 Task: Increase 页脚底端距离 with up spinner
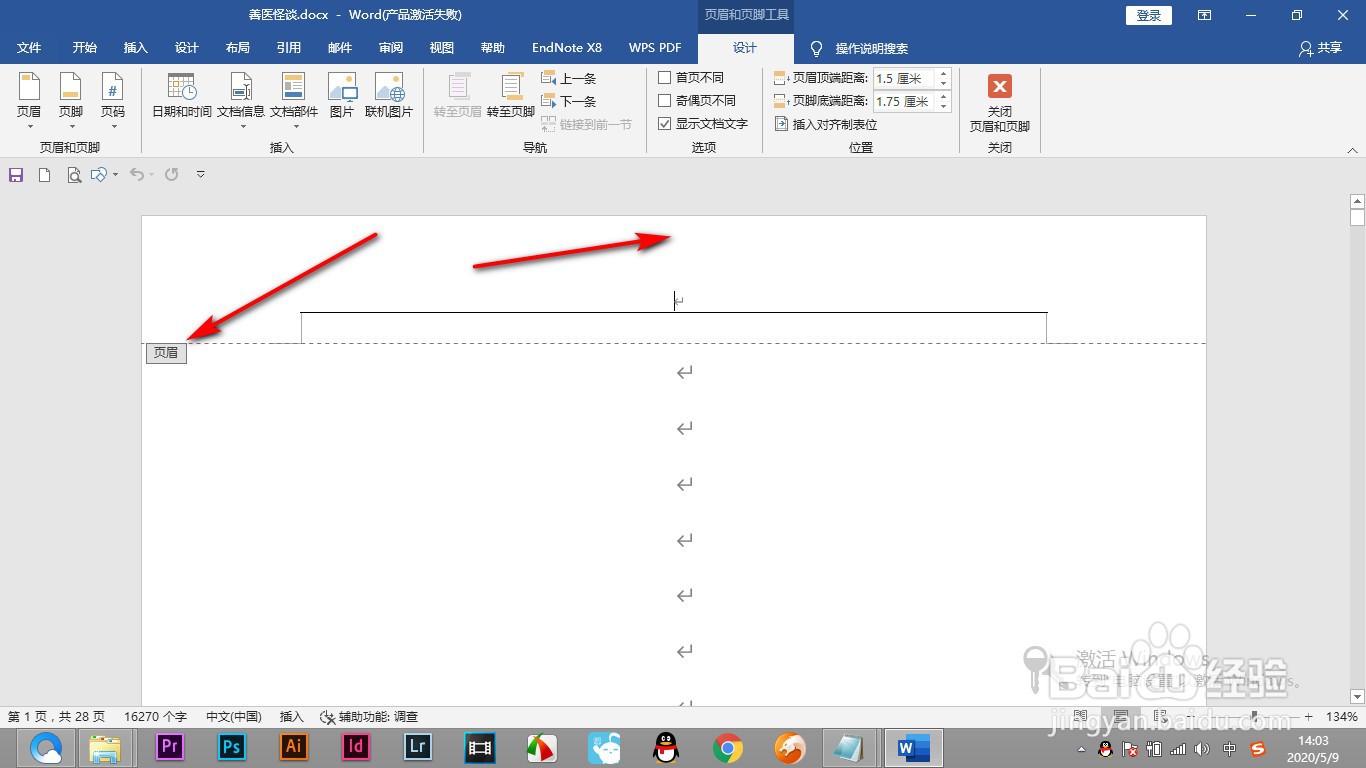(943, 97)
